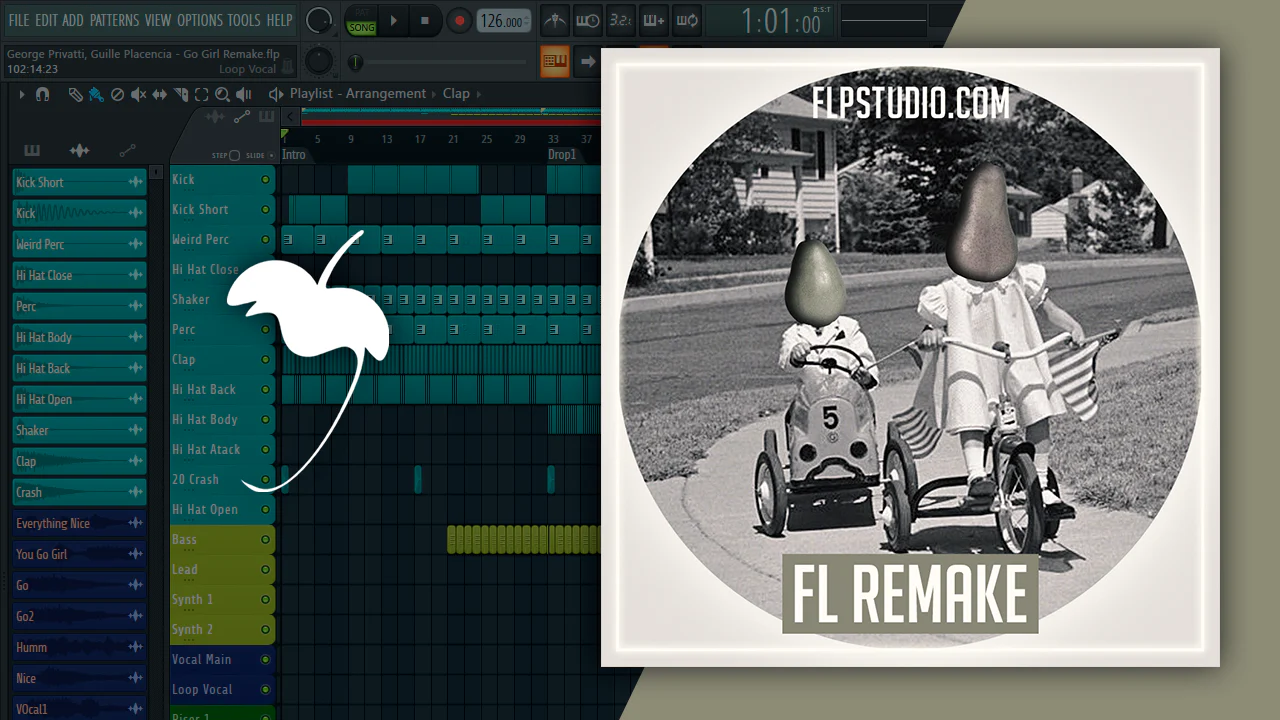
Task: Stop playback with the stop button
Action: pyautogui.click(x=425, y=20)
